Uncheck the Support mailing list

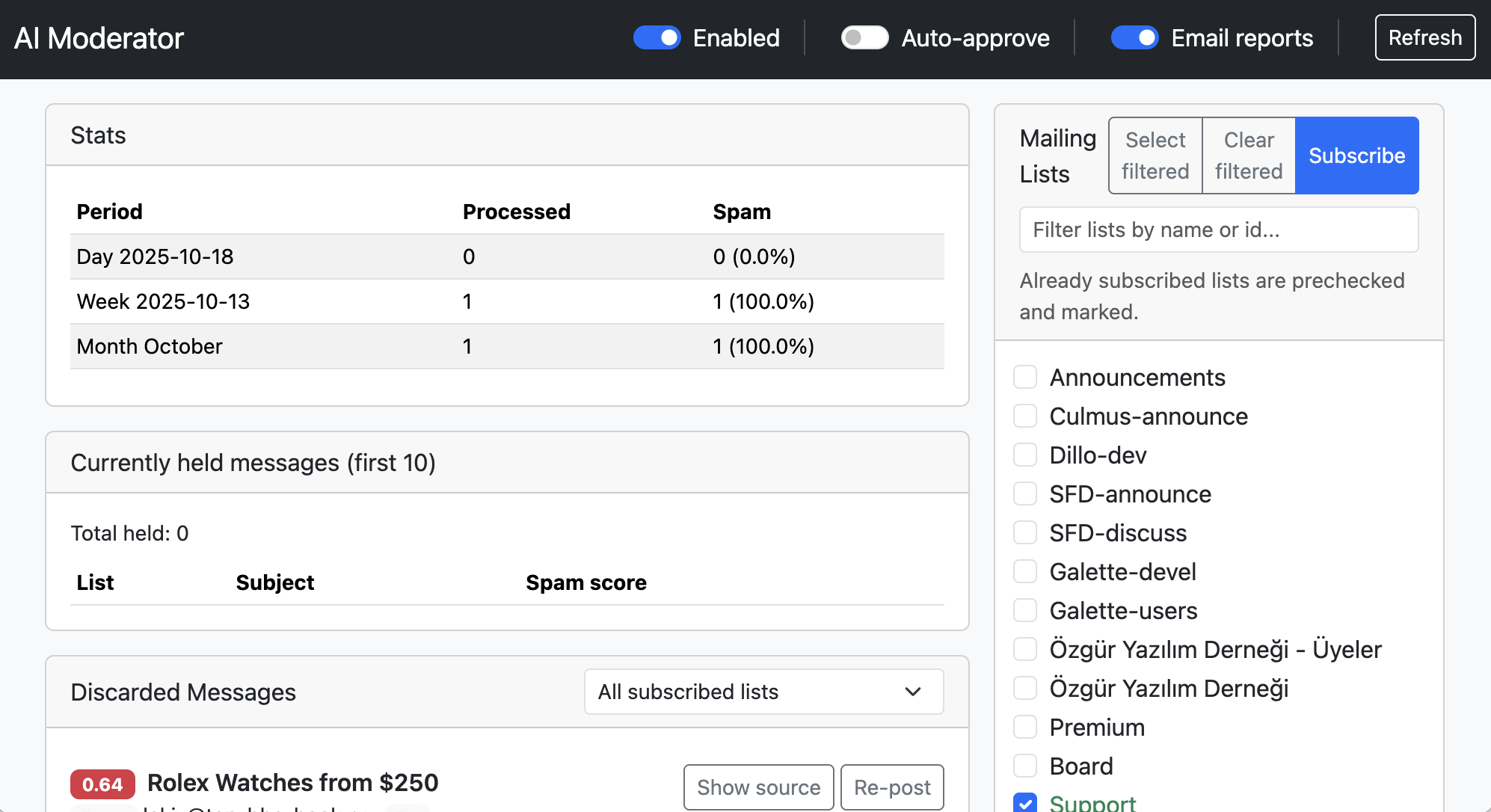pos(1025,803)
